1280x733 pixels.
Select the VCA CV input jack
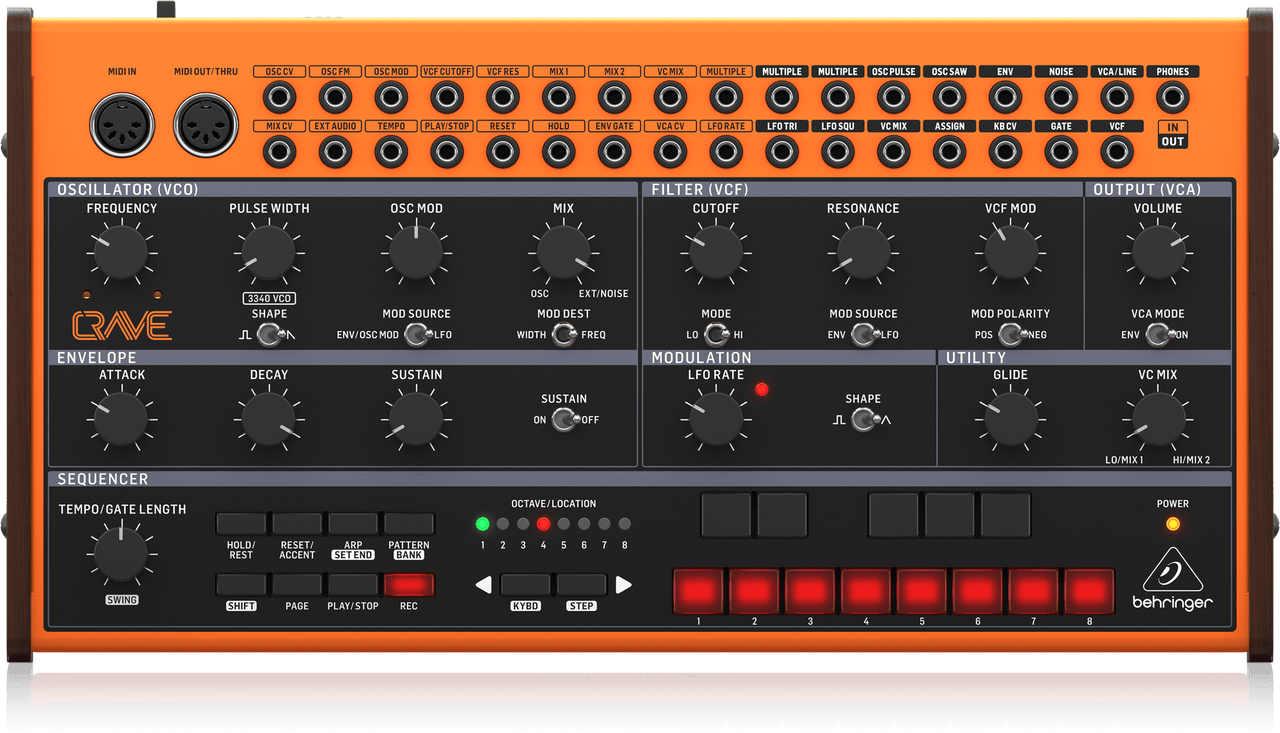coord(671,152)
